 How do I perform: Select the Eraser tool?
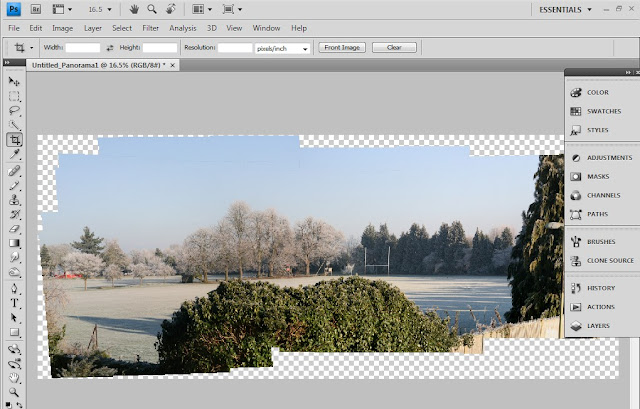tap(14, 229)
